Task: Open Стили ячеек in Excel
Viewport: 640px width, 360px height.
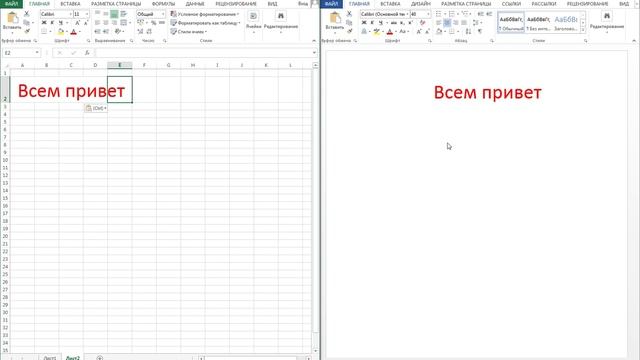Action: click(189, 31)
